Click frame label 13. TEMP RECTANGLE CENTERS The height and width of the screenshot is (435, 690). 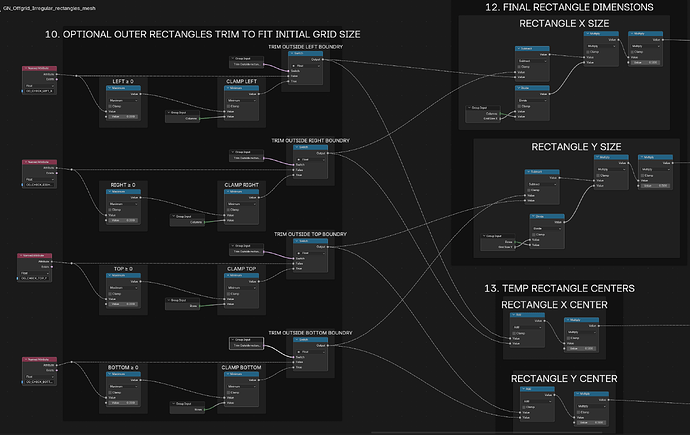point(559,289)
